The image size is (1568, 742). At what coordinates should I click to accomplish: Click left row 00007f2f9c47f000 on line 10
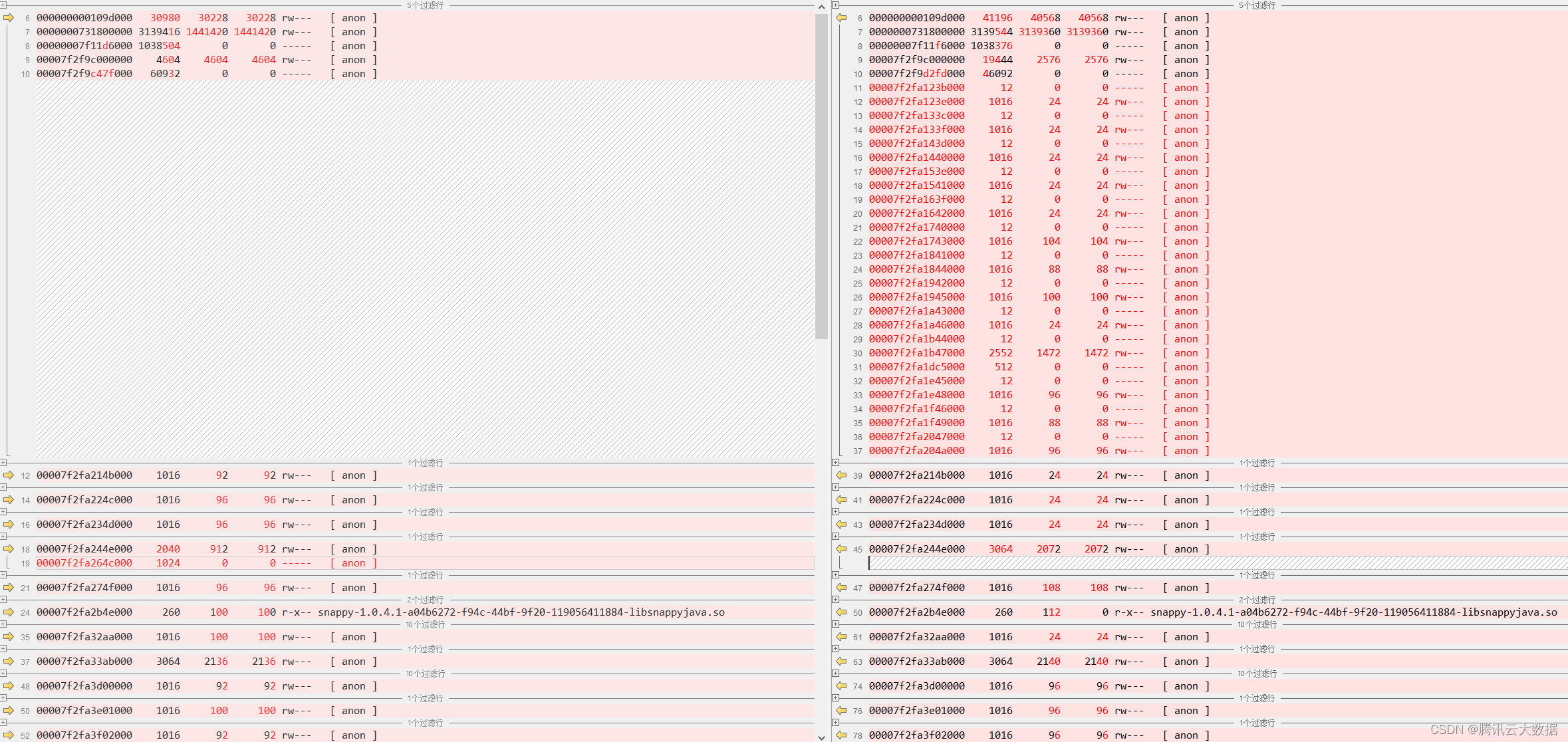coord(425,74)
